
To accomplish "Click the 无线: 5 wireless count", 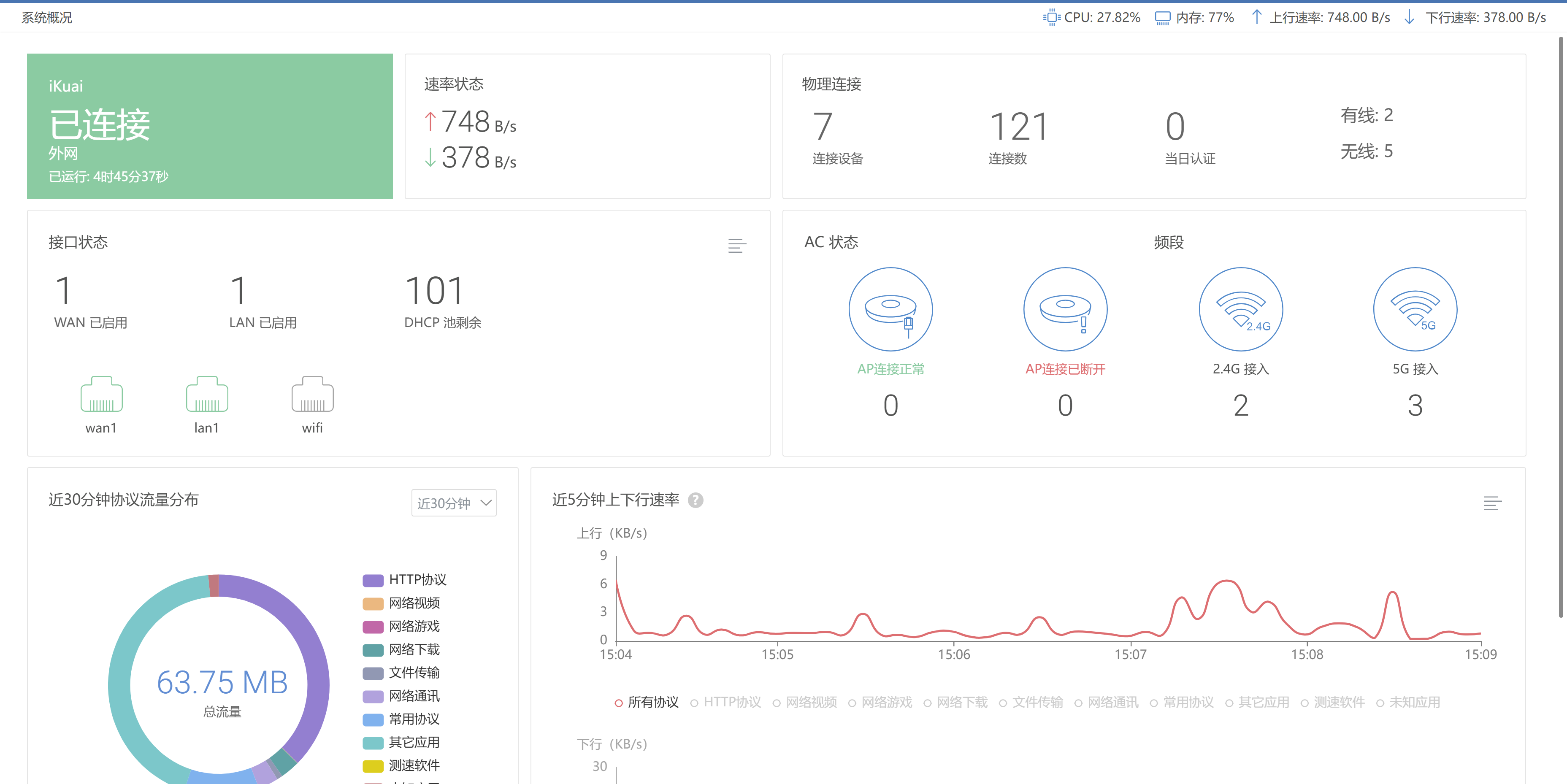I will [1366, 151].
